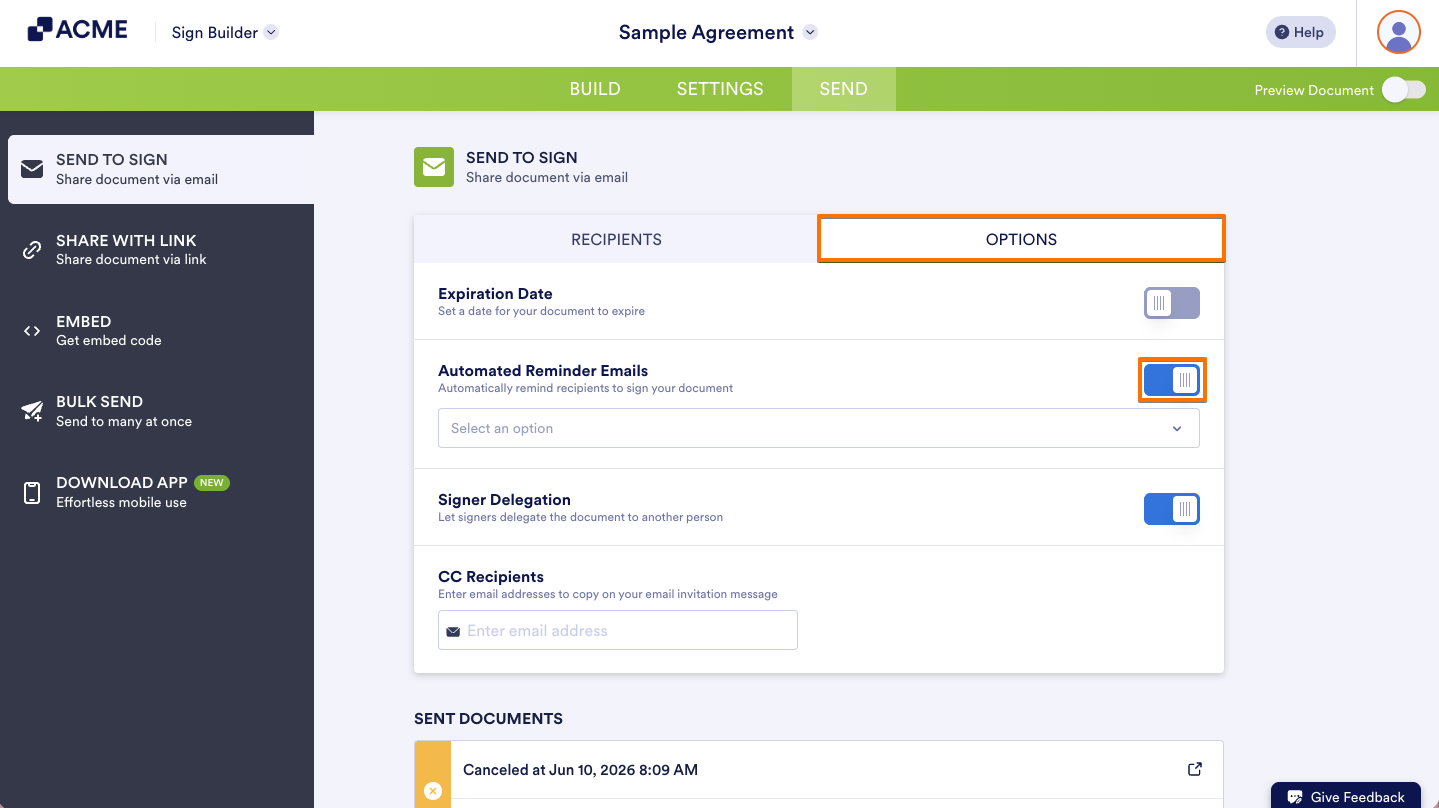Viewport: 1439px width, 808px height.
Task: Switch to the SETTINGS tab
Action: coord(720,89)
